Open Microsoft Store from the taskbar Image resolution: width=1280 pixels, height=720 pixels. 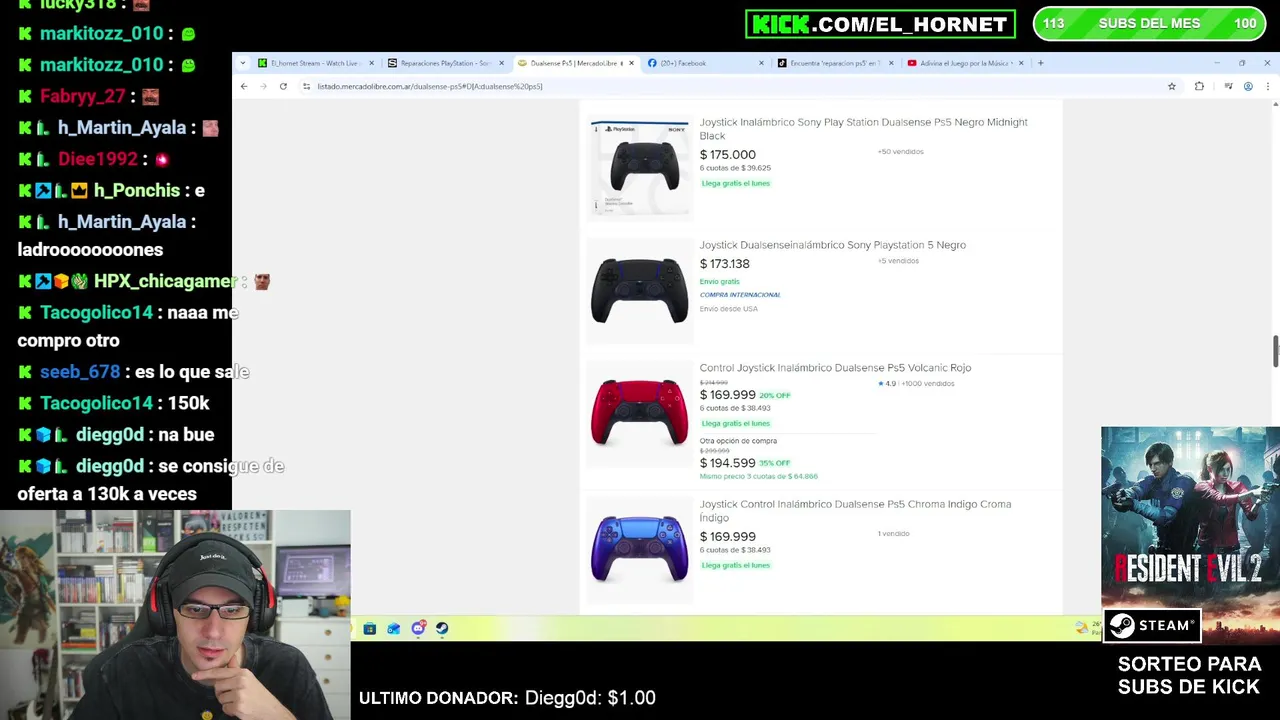click(x=370, y=628)
